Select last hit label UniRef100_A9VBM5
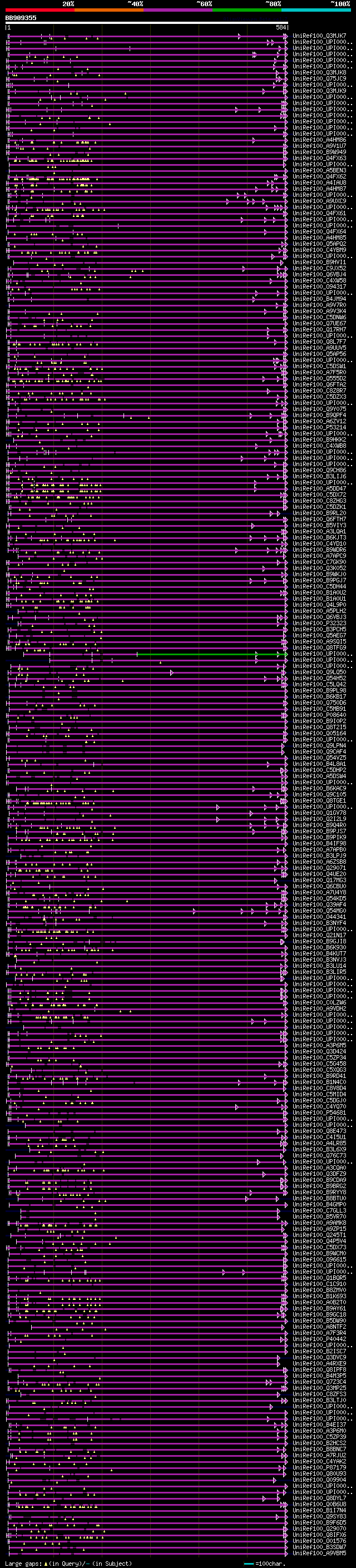The image size is (356, 1568). 319,1553
